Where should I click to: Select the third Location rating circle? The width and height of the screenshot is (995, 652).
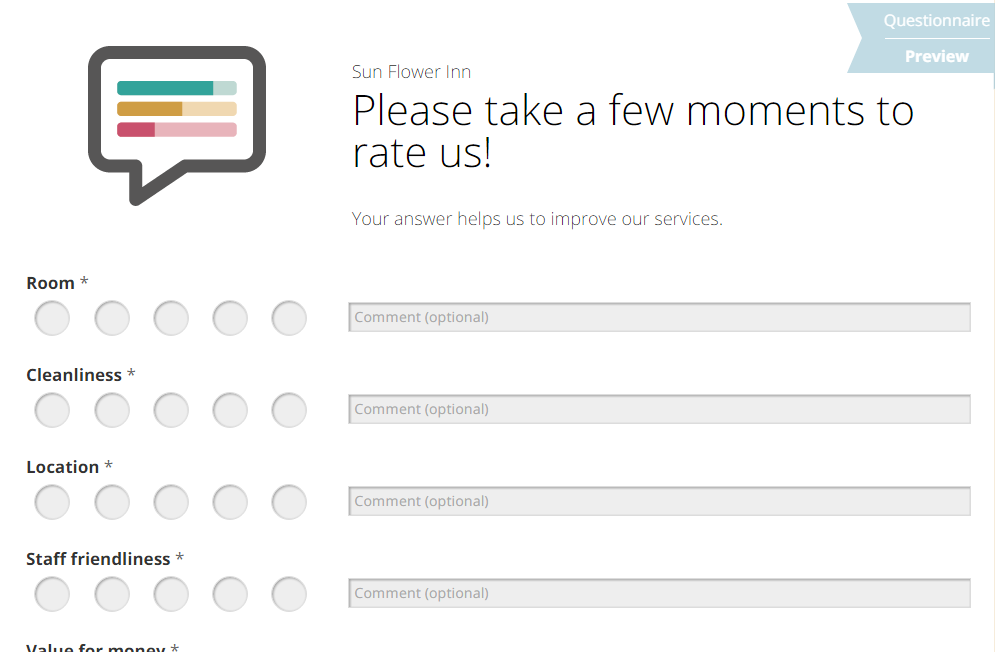tap(171, 502)
